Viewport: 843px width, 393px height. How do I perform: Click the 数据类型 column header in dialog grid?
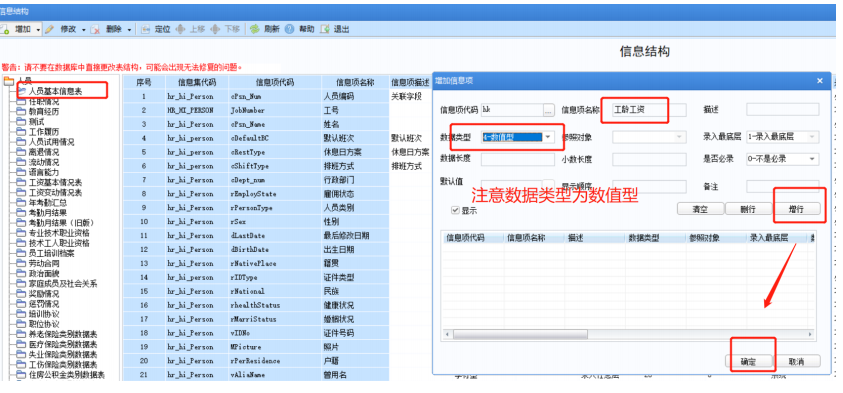tap(655, 238)
